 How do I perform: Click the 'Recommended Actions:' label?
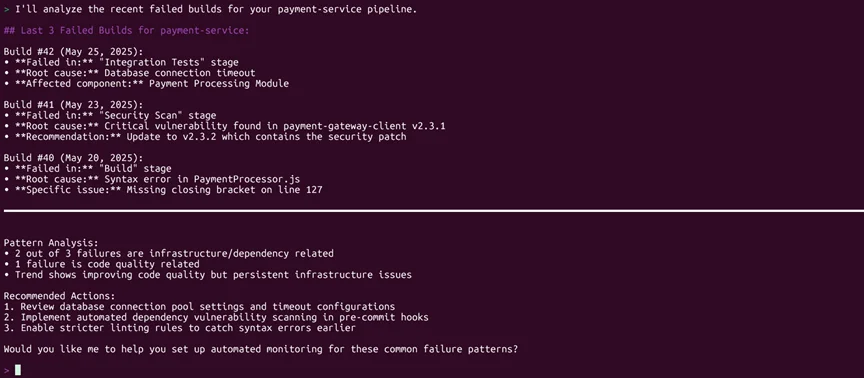pos(60,296)
